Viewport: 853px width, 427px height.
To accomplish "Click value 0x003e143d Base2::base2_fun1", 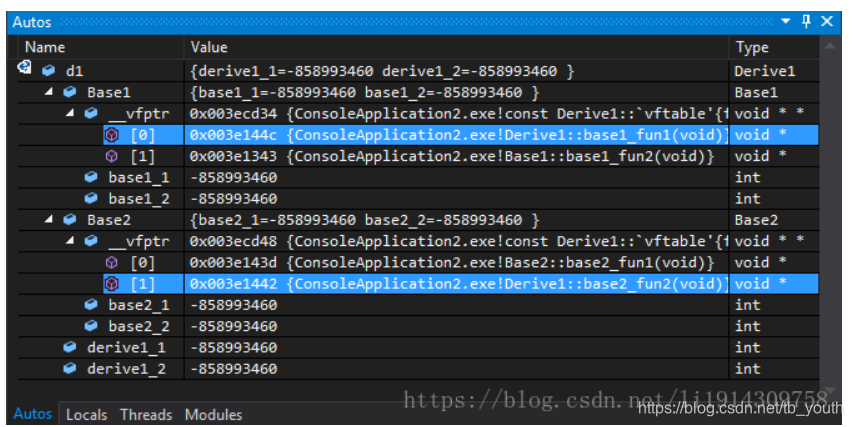I will [x=452, y=263].
